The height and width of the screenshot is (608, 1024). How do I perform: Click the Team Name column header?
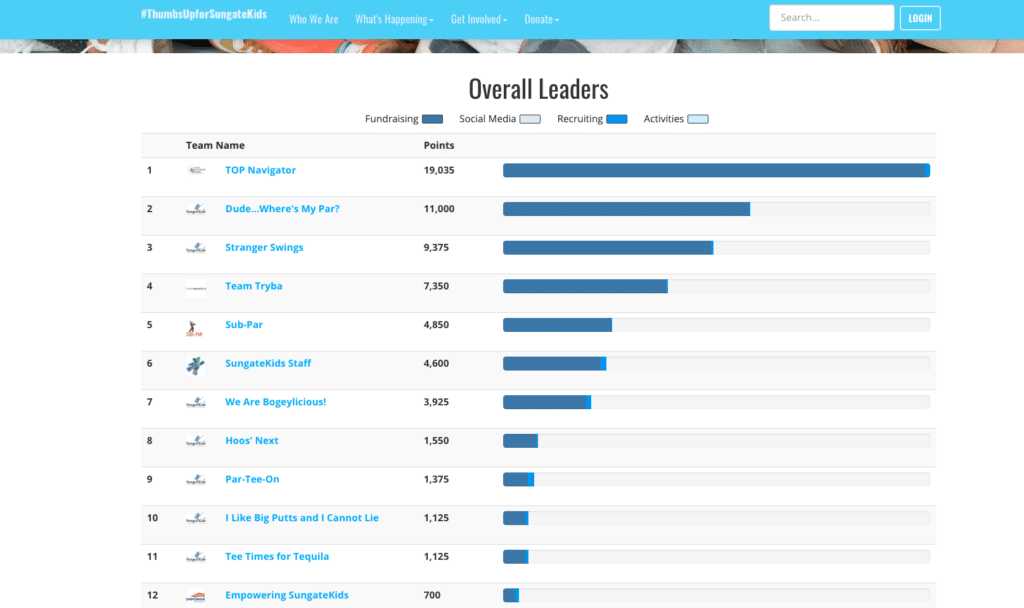pos(215,145)
